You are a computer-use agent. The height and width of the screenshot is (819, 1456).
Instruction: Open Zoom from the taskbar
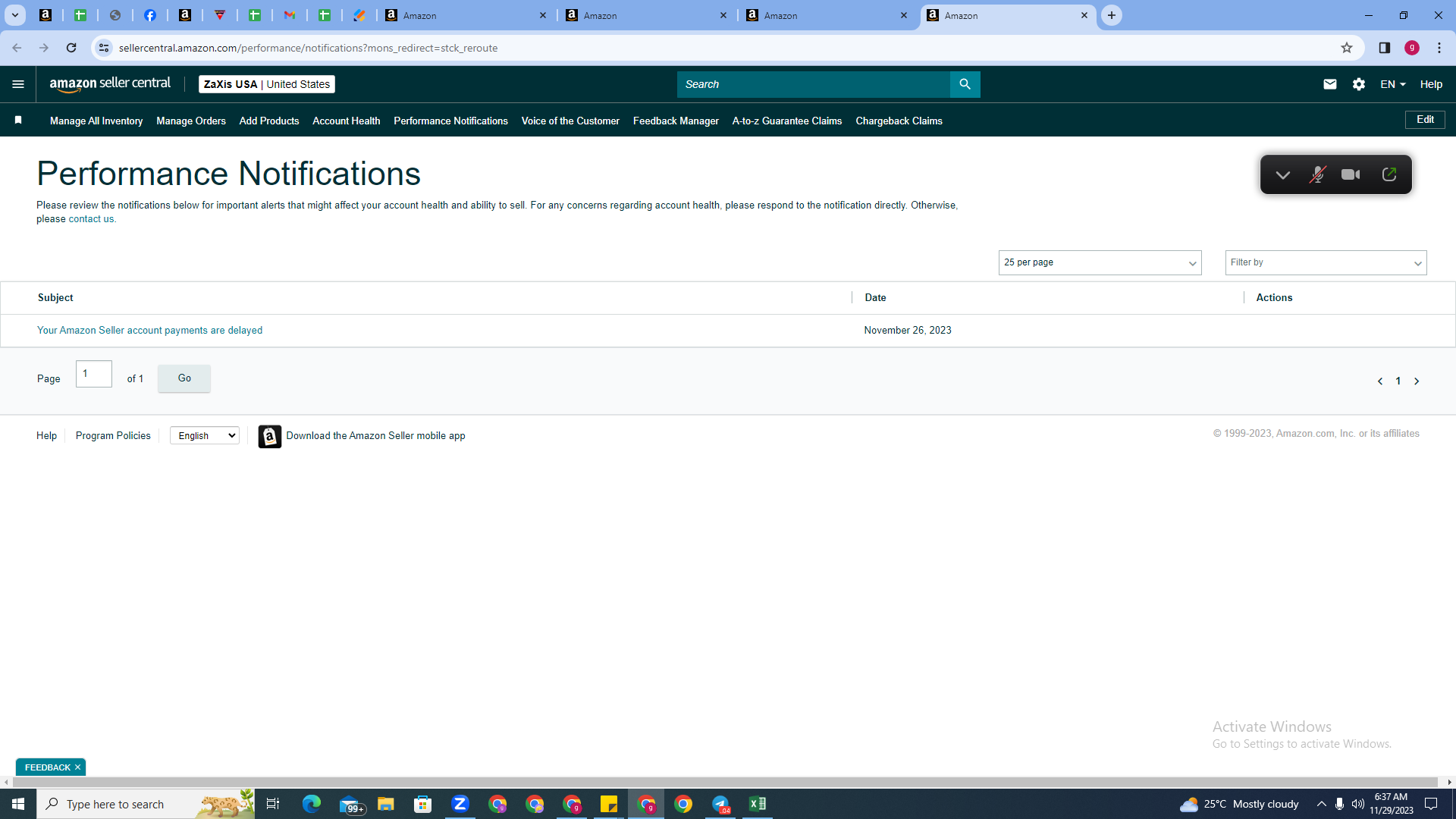click(x=460, y=804)
